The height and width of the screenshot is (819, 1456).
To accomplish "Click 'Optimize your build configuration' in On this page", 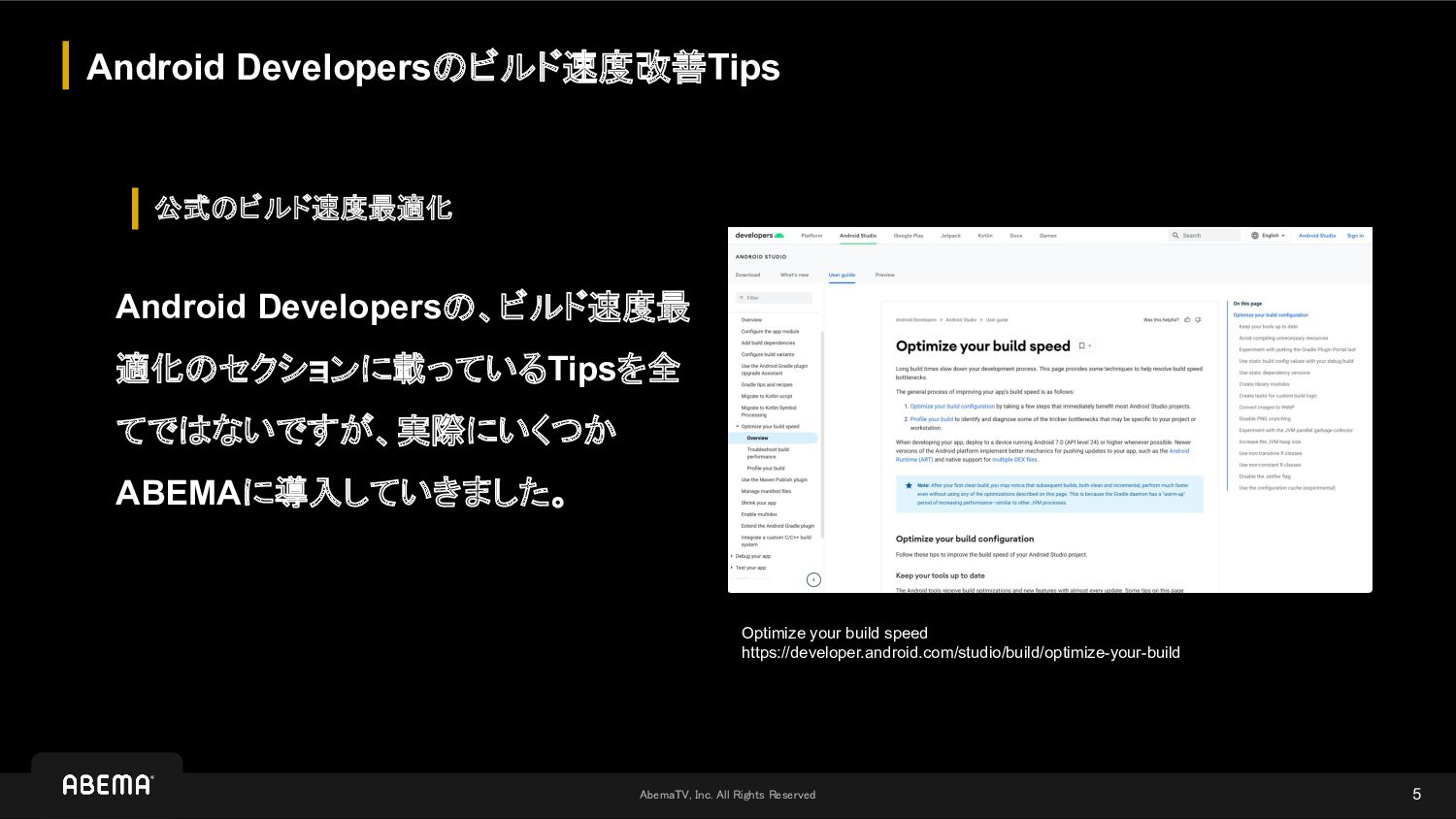I will [x=1271, y=314].
